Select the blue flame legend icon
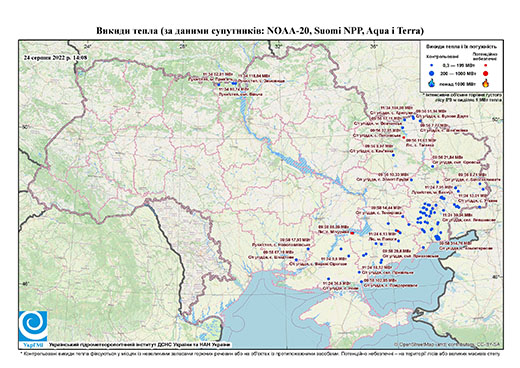 pyautogui.click(x=432, y=83)
